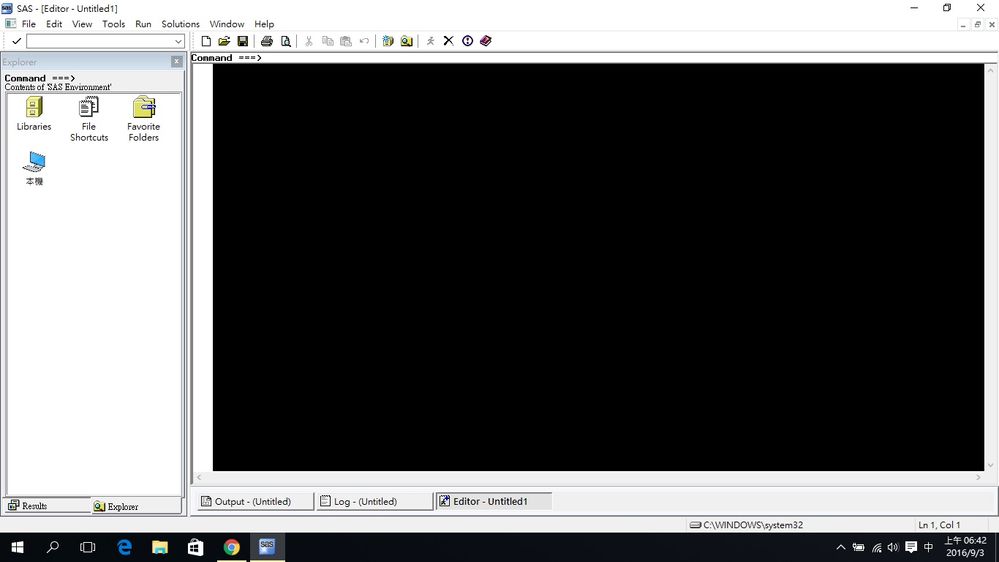Select the Explorer tab at the bottom

(136, 506)
